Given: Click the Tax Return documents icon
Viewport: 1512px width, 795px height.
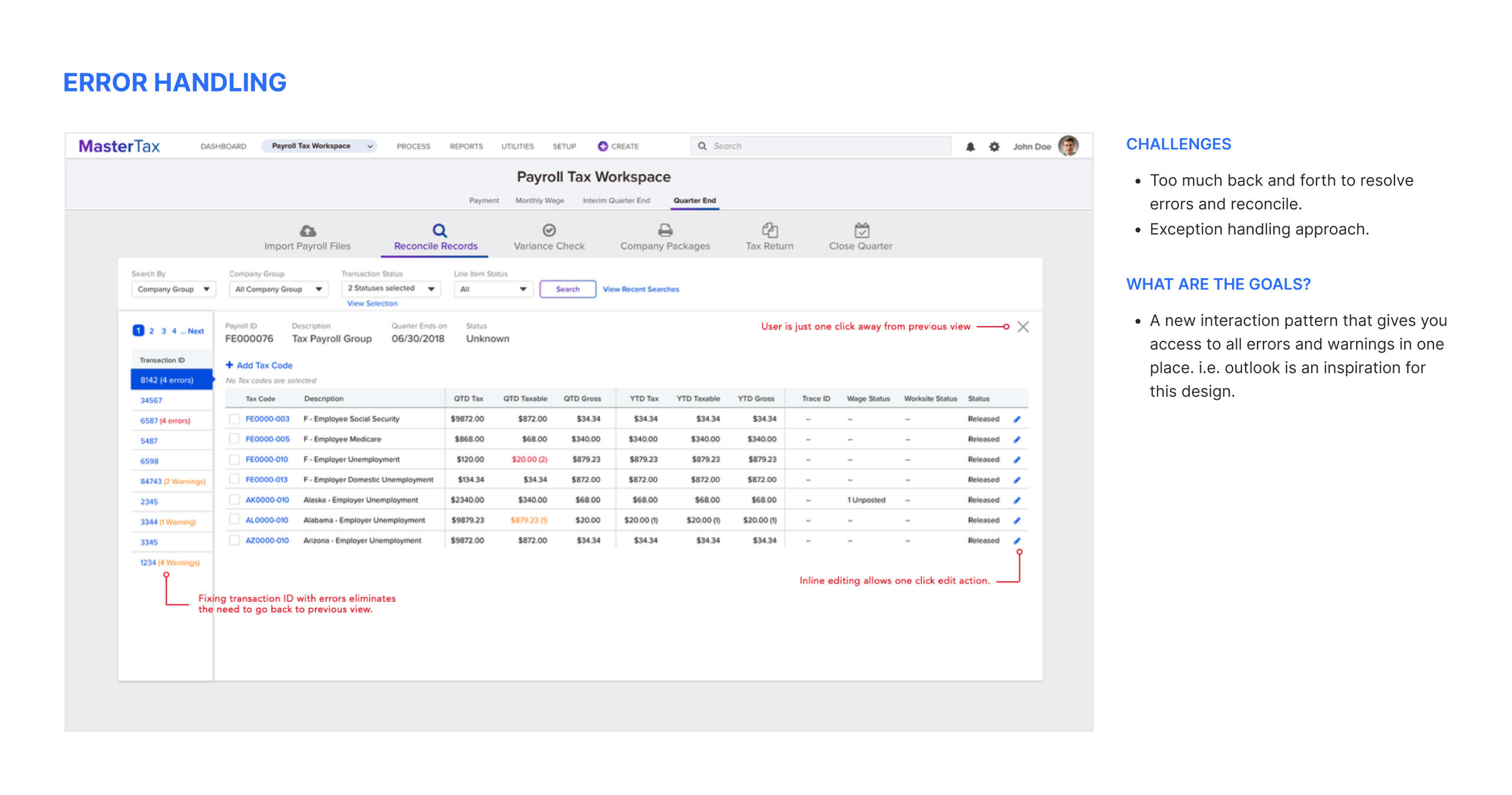Looking at the screenshot, I should tap(770, 230).
